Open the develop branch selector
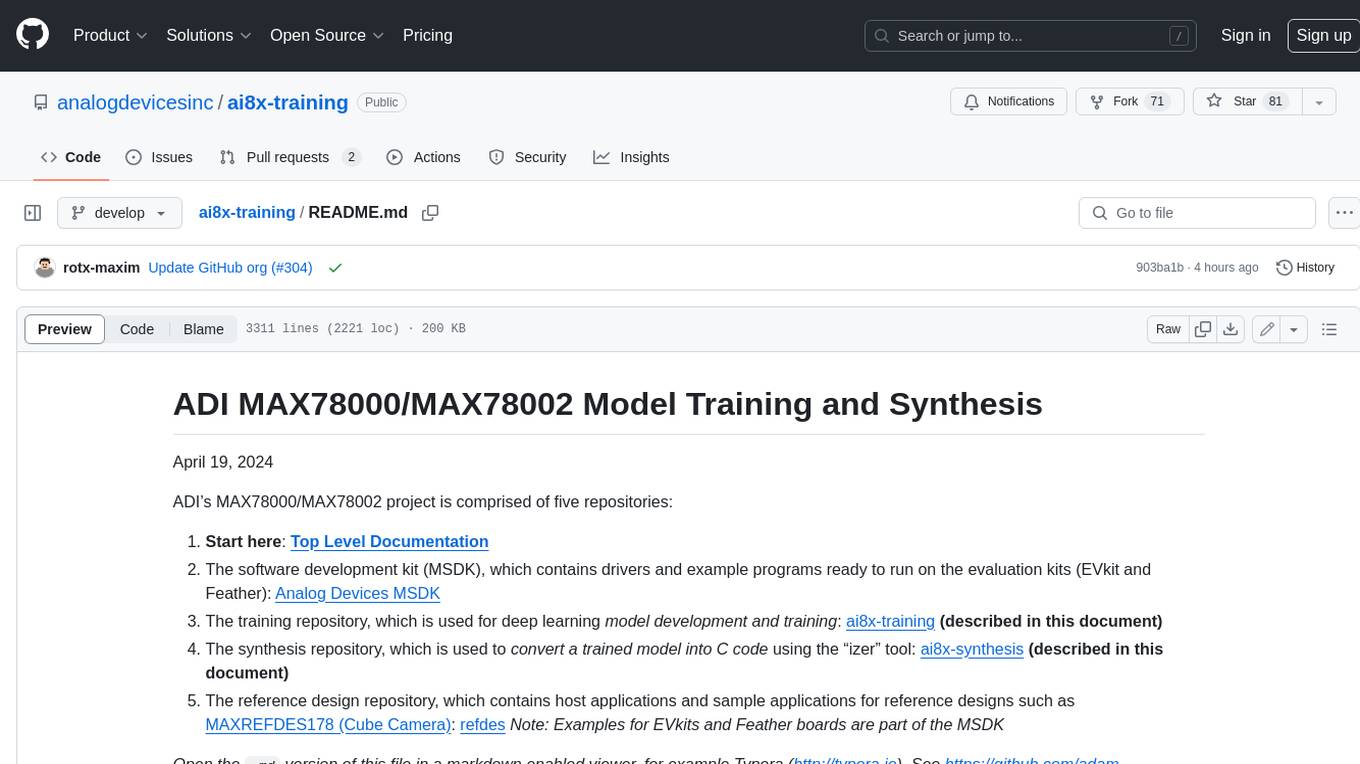The width and height of the screenshot is (1360, 764). pos(120,213)
